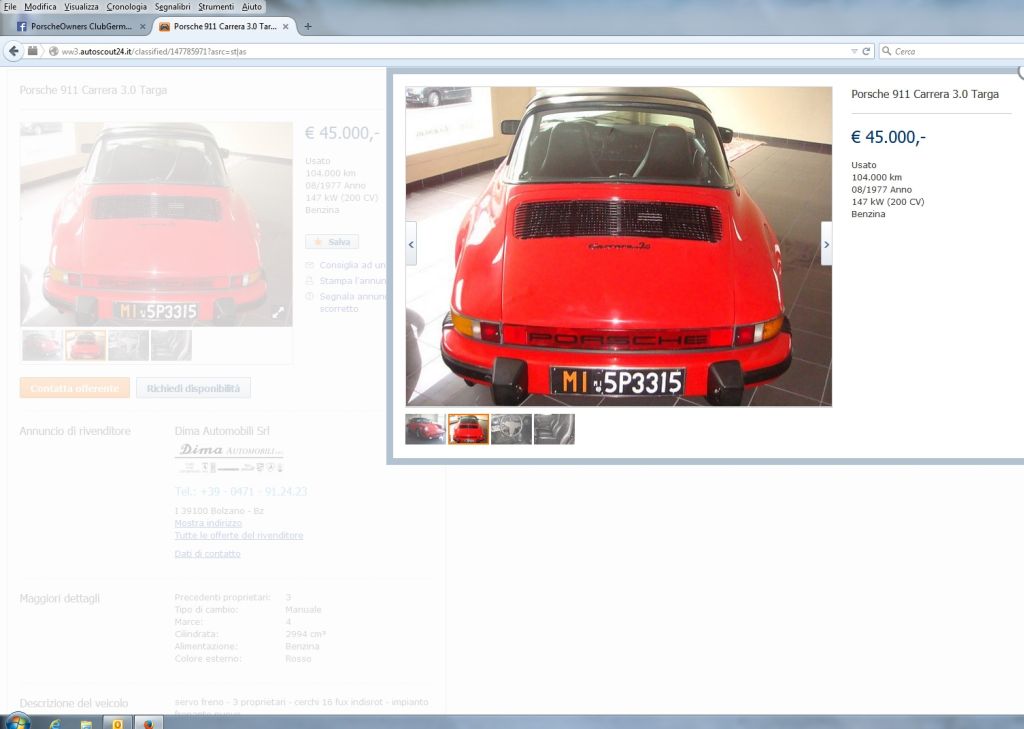Open Windows Explorer from taskbar
Screen dimensions: 1024x729
86,723
